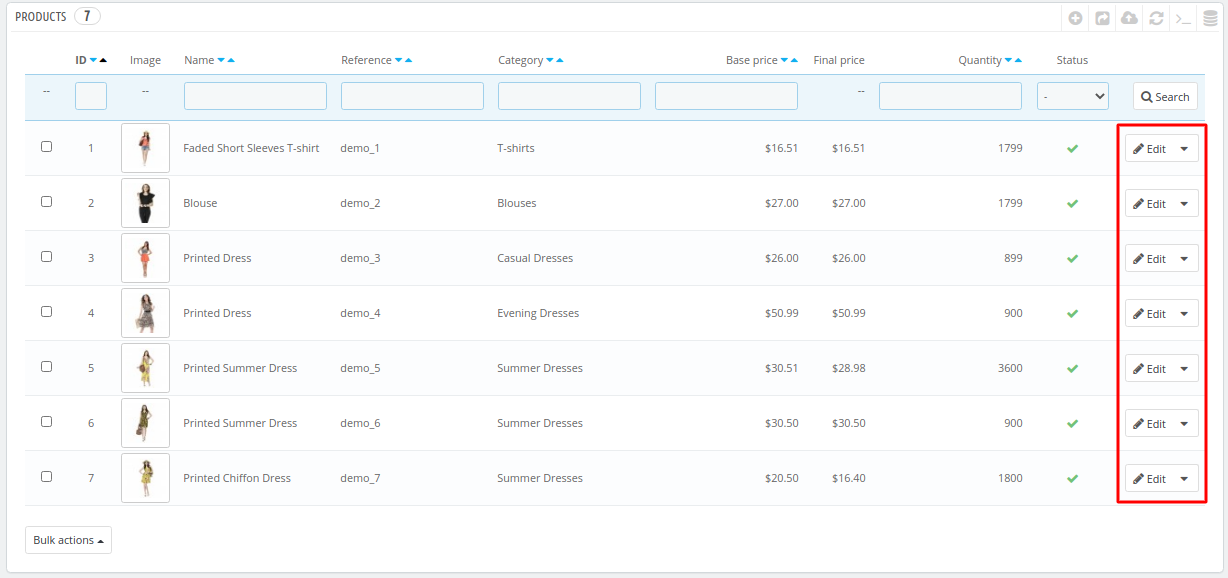1228x578 pixels.
Task: Click the Search button
Action: click(x=1165, y=96)
